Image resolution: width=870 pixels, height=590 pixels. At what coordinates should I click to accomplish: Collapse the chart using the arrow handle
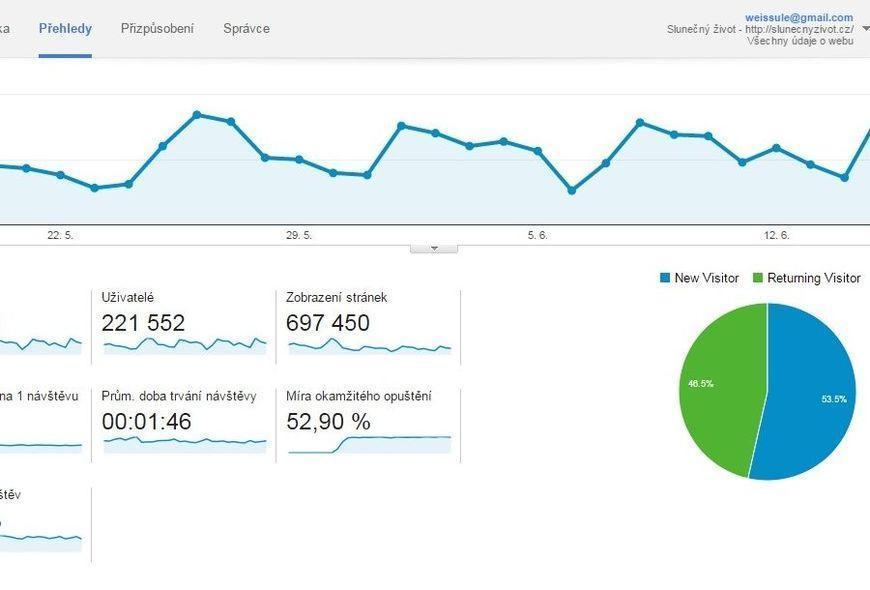pyautogui.click(x=434, y=247)
